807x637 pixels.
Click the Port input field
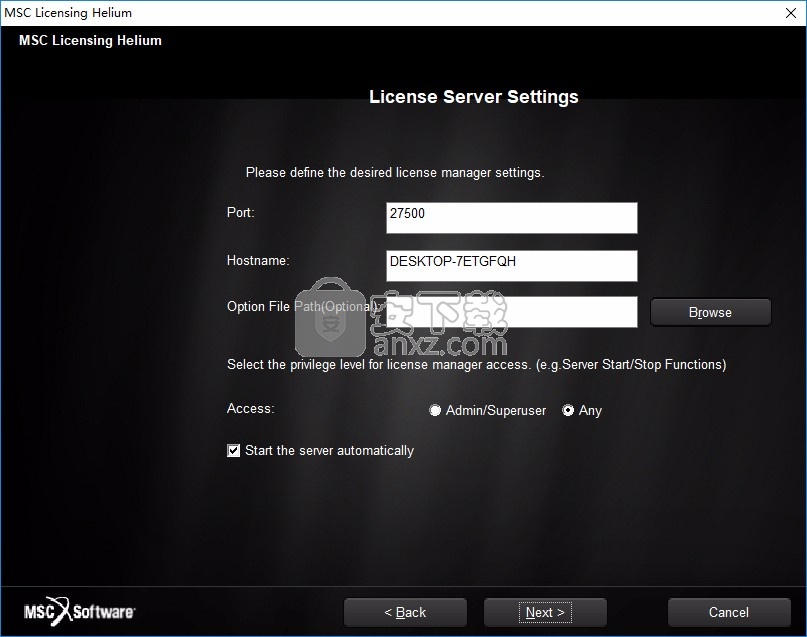(512, 218)
